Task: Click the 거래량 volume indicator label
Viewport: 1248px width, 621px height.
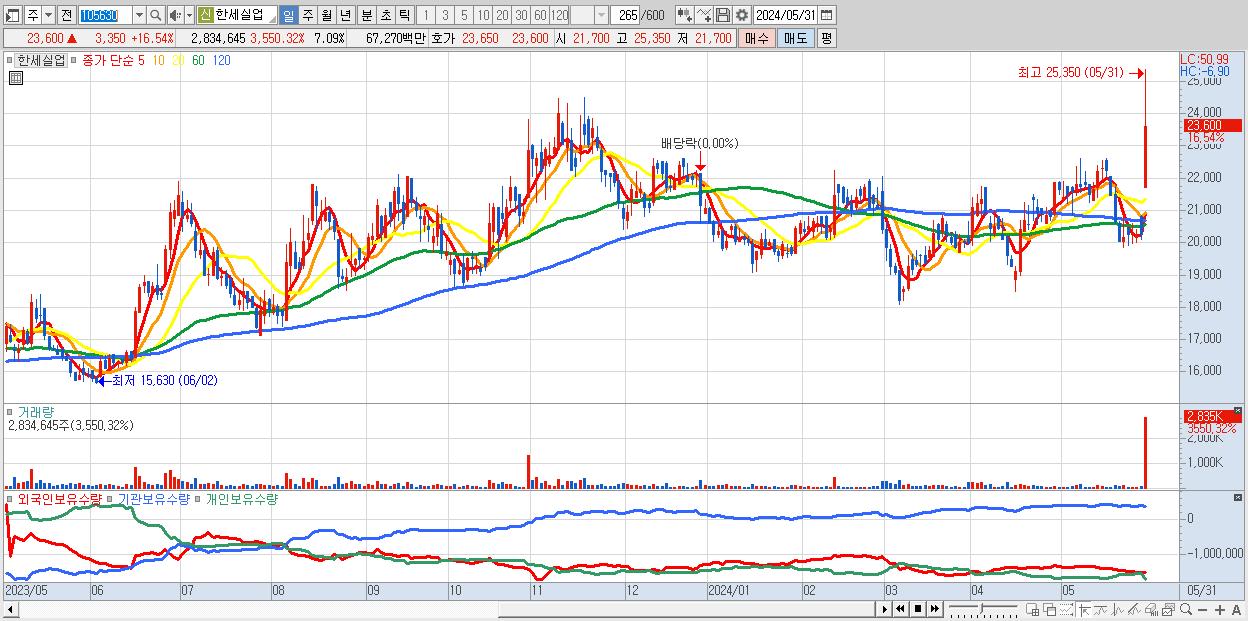Action: pos(35,412)
